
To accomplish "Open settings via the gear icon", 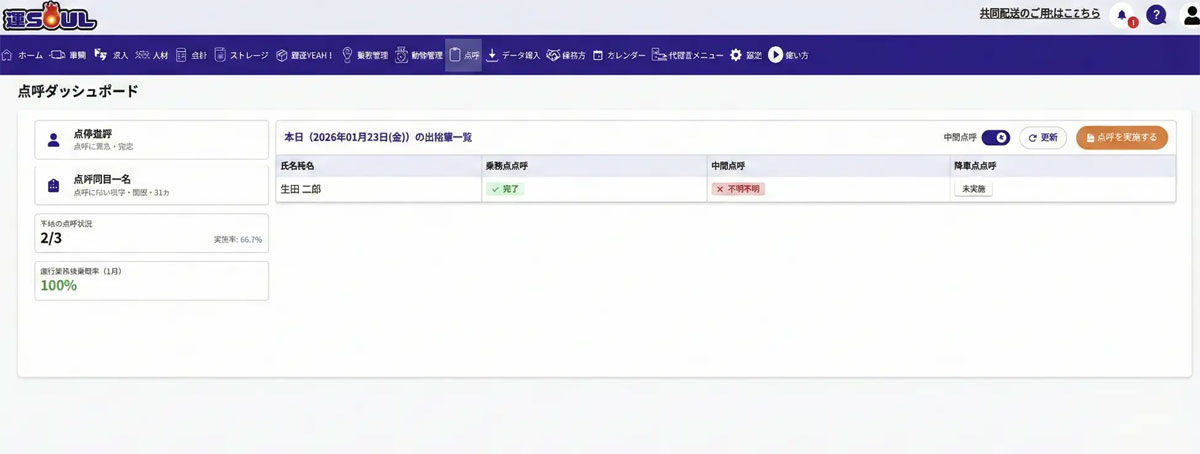I will 746,55.
